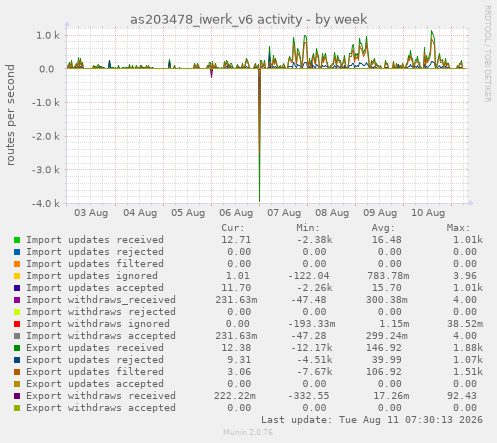Click the Export updates filtered max value 1.51k
The width and height of the screenshot is (497, 443).
tap(468, 372)
